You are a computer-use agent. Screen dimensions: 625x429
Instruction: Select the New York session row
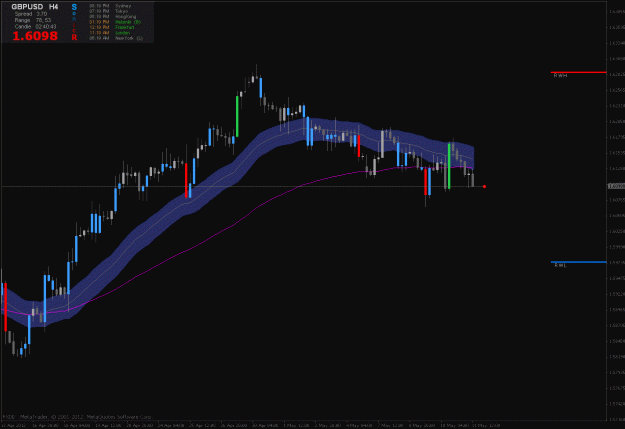(116, 38)
